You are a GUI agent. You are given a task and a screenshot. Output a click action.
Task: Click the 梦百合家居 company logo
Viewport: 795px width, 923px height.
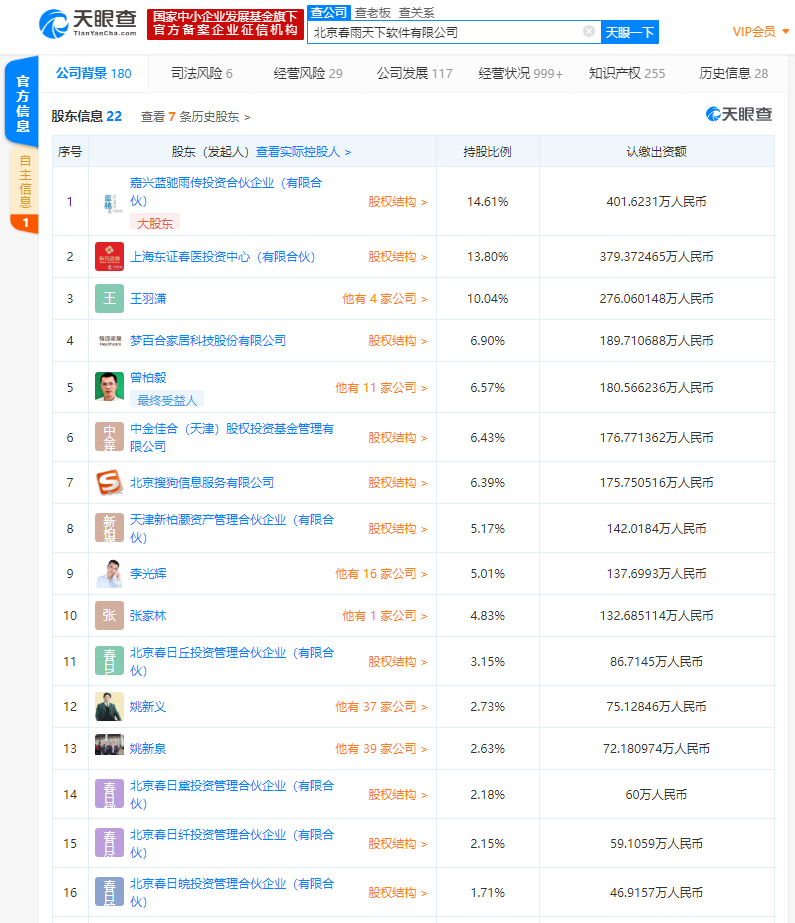(109, 341)
